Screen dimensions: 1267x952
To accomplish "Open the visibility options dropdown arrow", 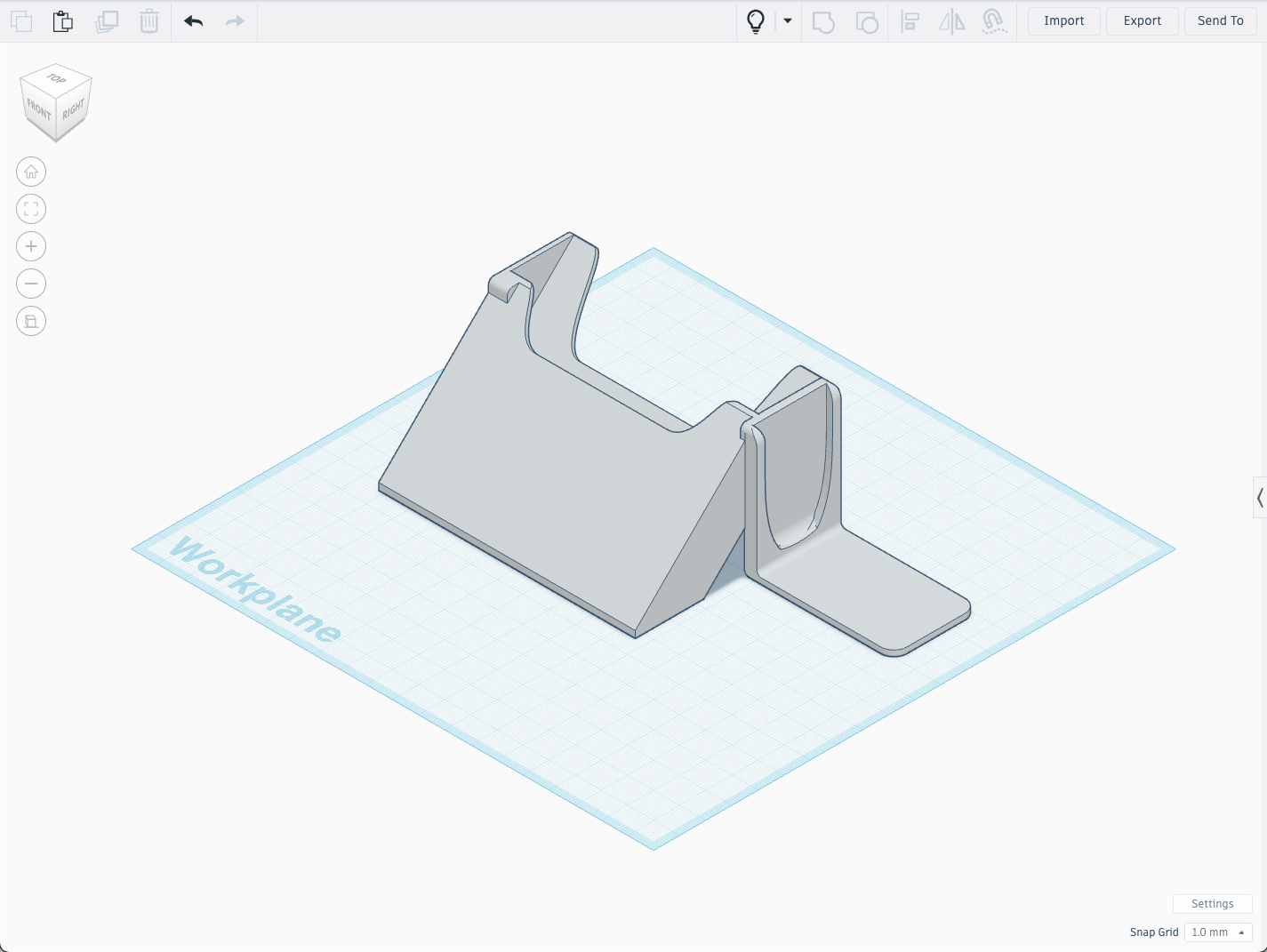I will click(788, 21).
